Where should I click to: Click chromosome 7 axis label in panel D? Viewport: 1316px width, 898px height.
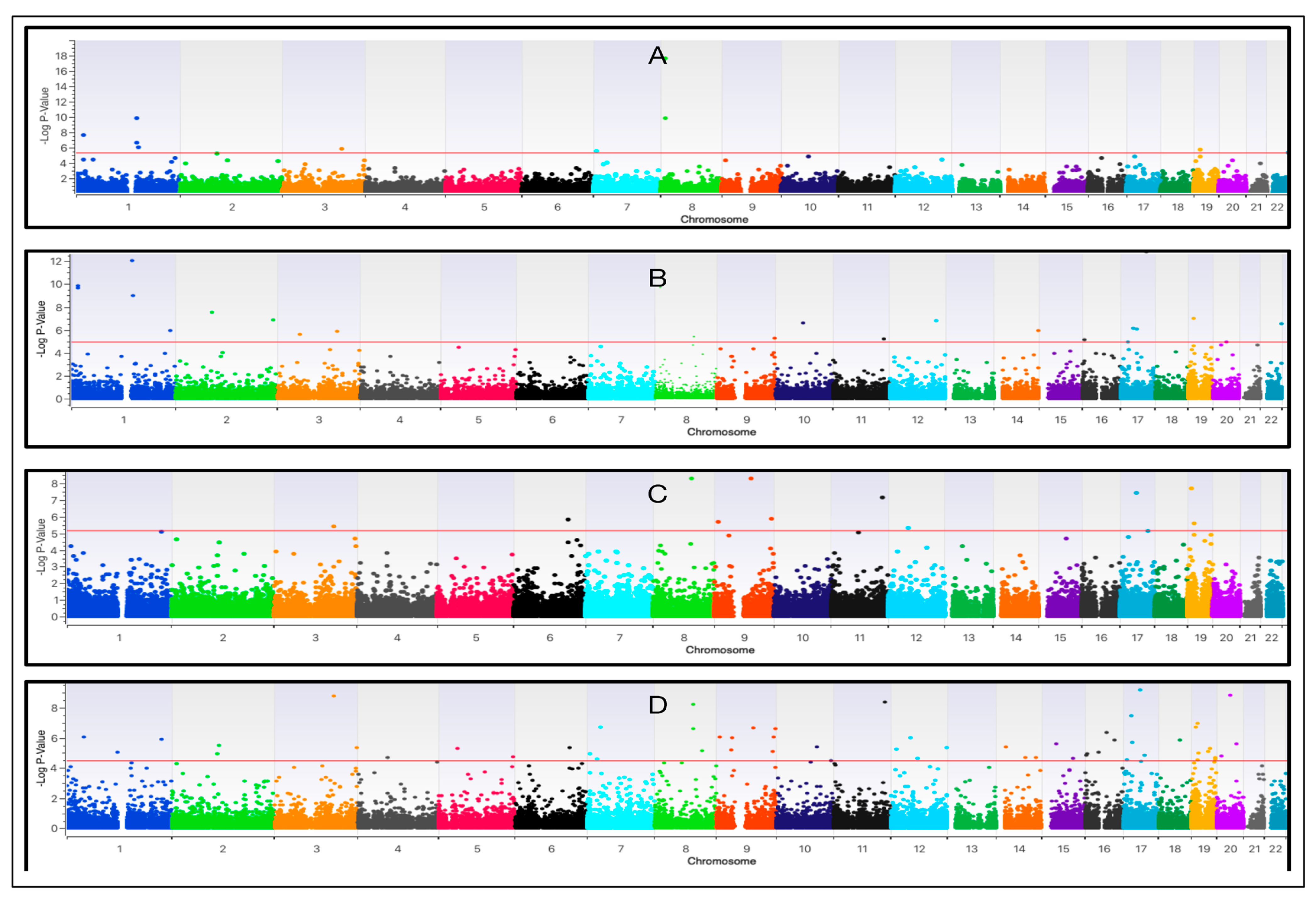click(621, 849)
